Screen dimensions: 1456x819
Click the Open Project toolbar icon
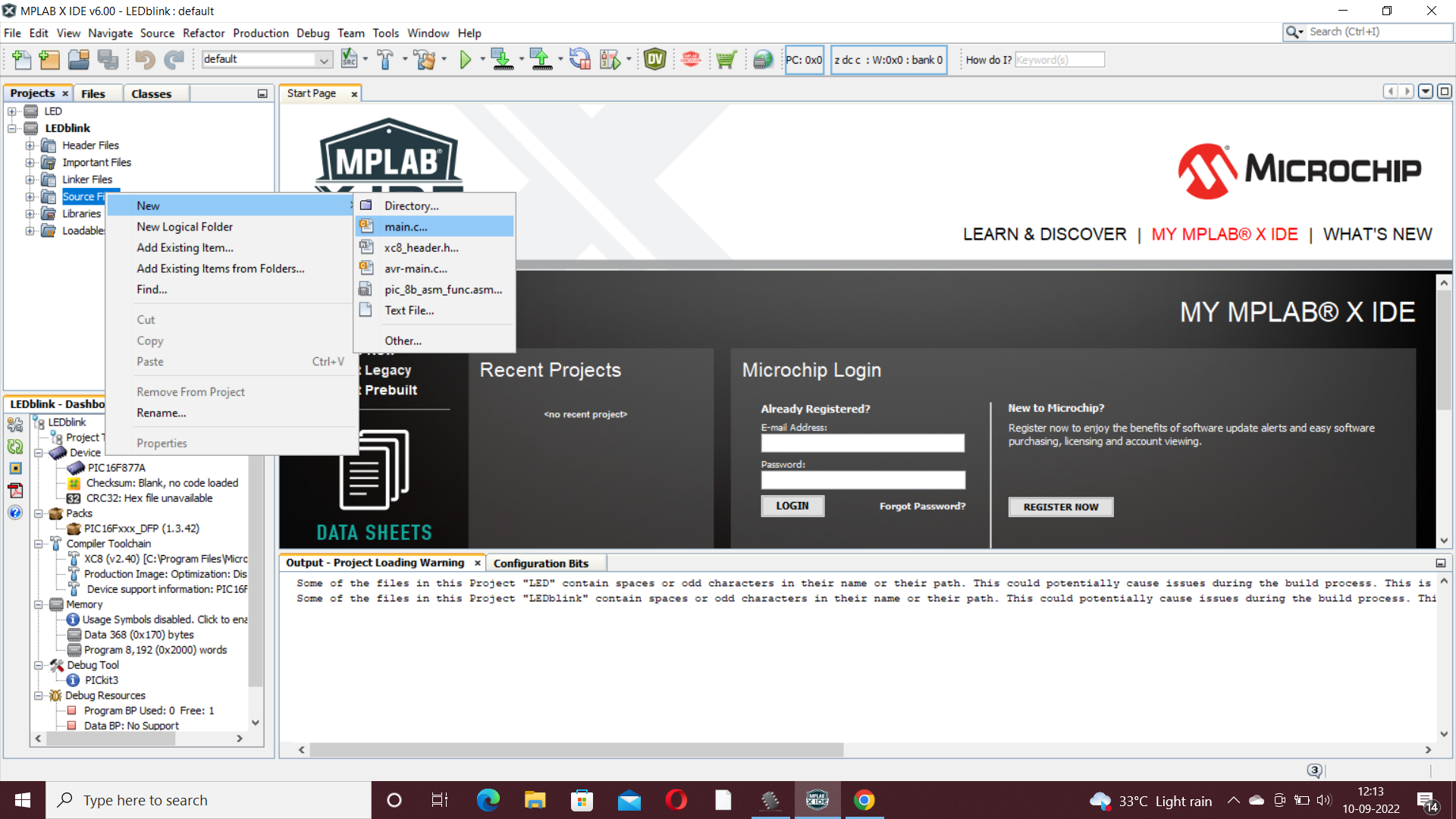[78, 59]
